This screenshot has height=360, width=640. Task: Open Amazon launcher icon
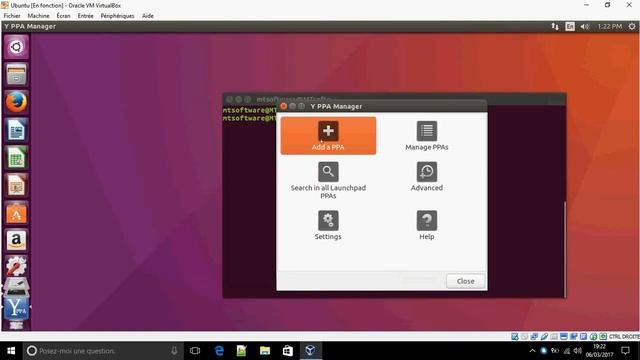(16, 240)
